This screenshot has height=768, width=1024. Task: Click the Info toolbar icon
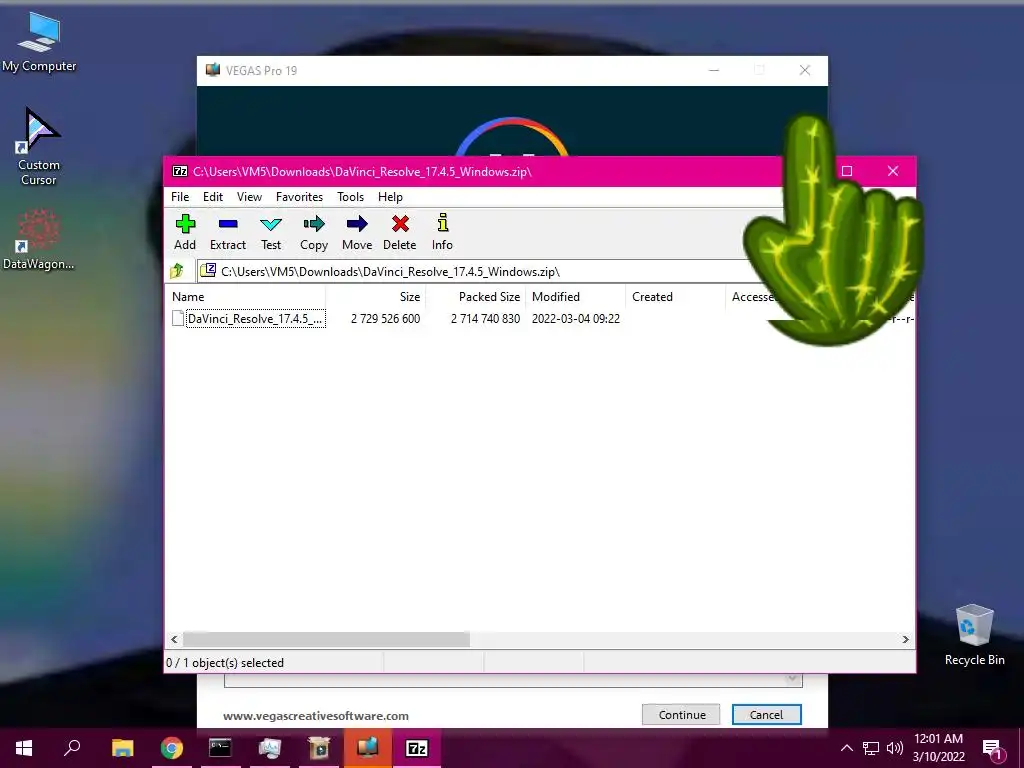coord(442,232)
